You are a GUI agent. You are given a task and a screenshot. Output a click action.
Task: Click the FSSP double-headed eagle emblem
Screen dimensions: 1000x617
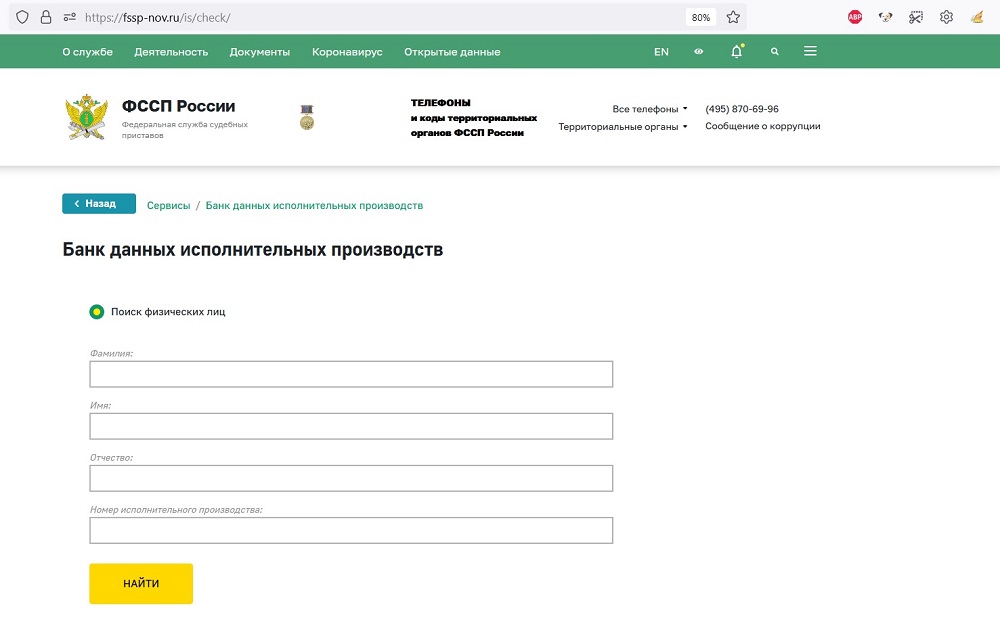click(x=86, y=119)
